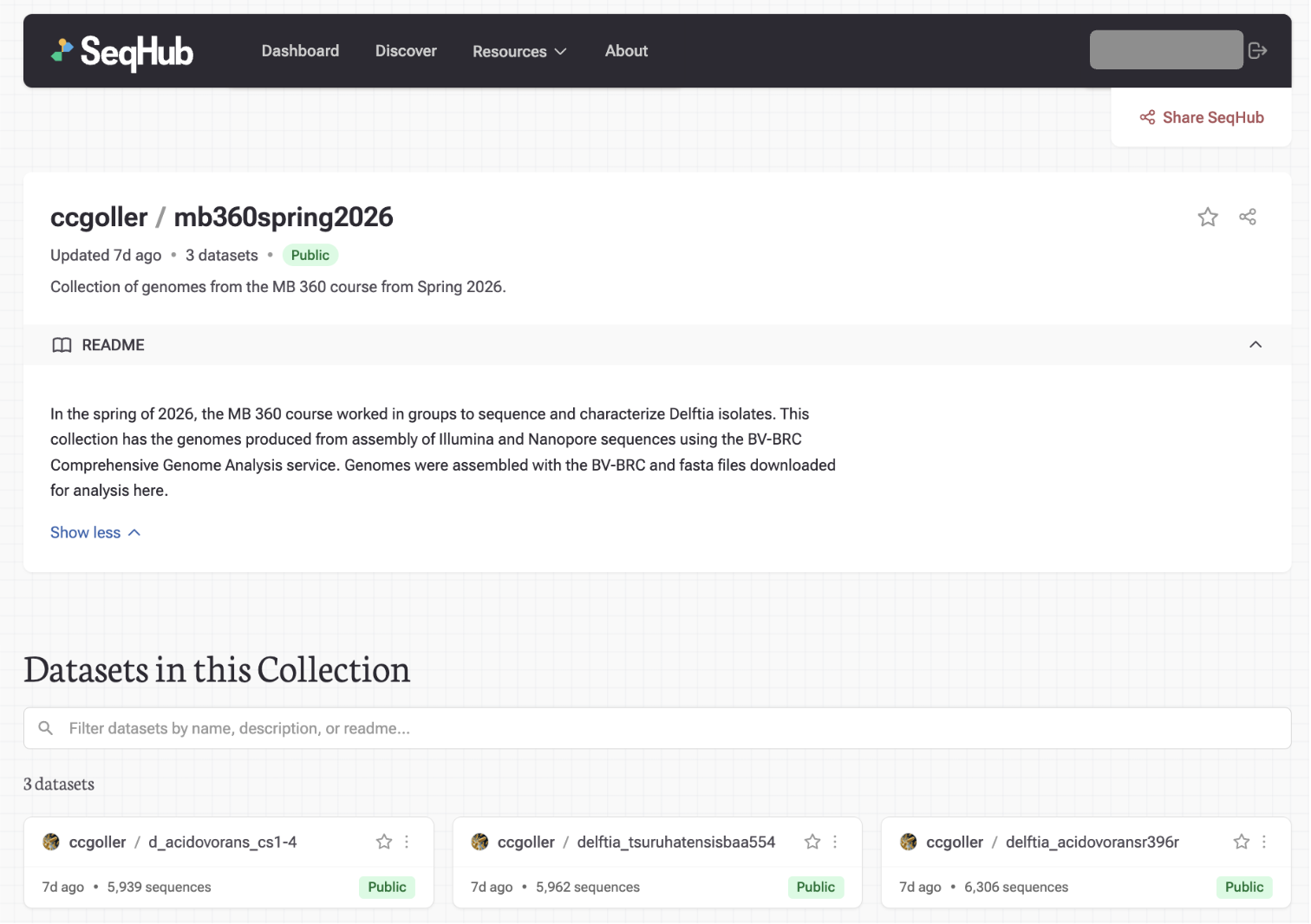This screenshot has width=1311, height=924.
Task: Open the d_acidovorans_cs1-4 dataset link
Action: (223, 842)
